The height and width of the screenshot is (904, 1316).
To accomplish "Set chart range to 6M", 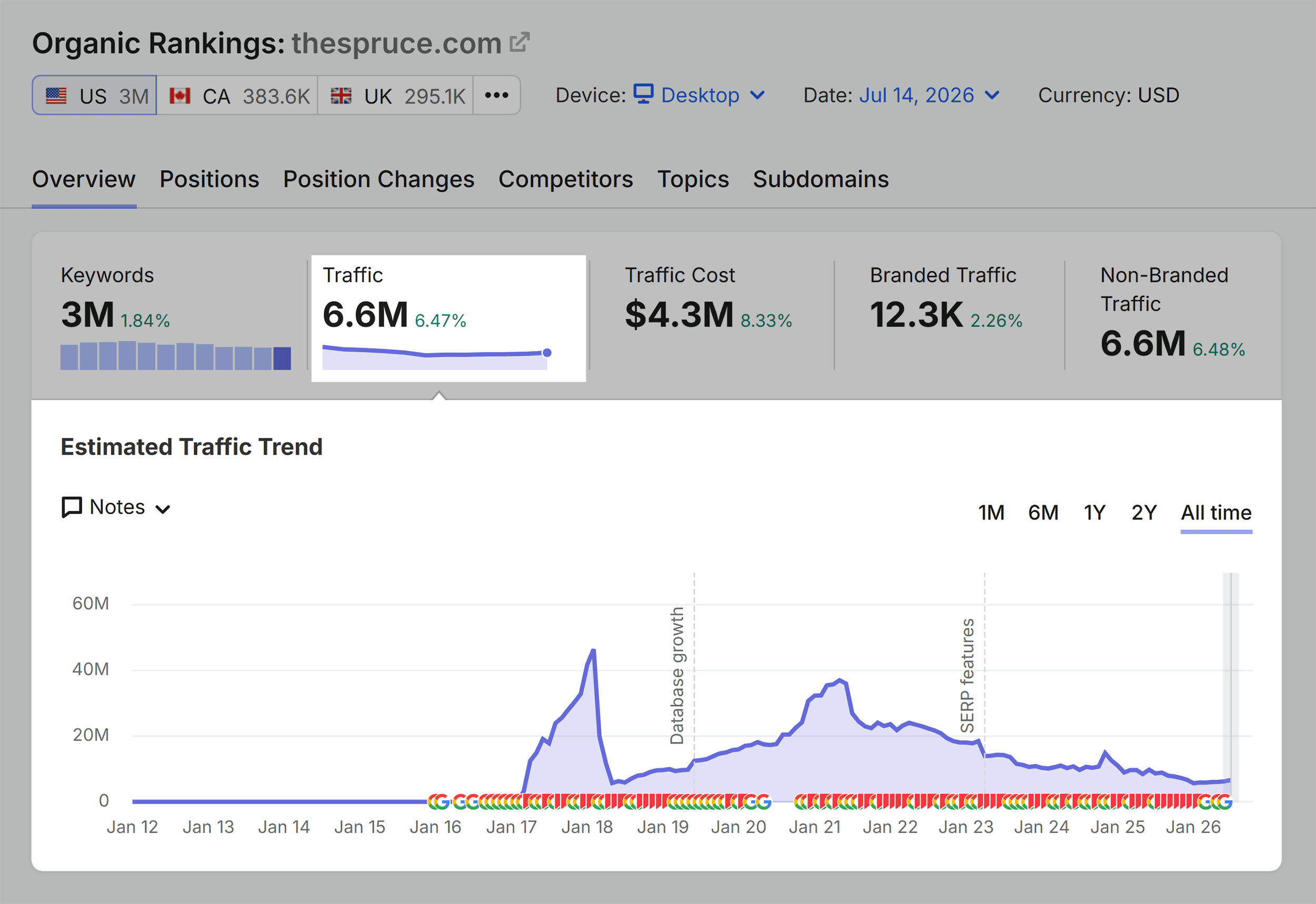I will click(1043, 513).
